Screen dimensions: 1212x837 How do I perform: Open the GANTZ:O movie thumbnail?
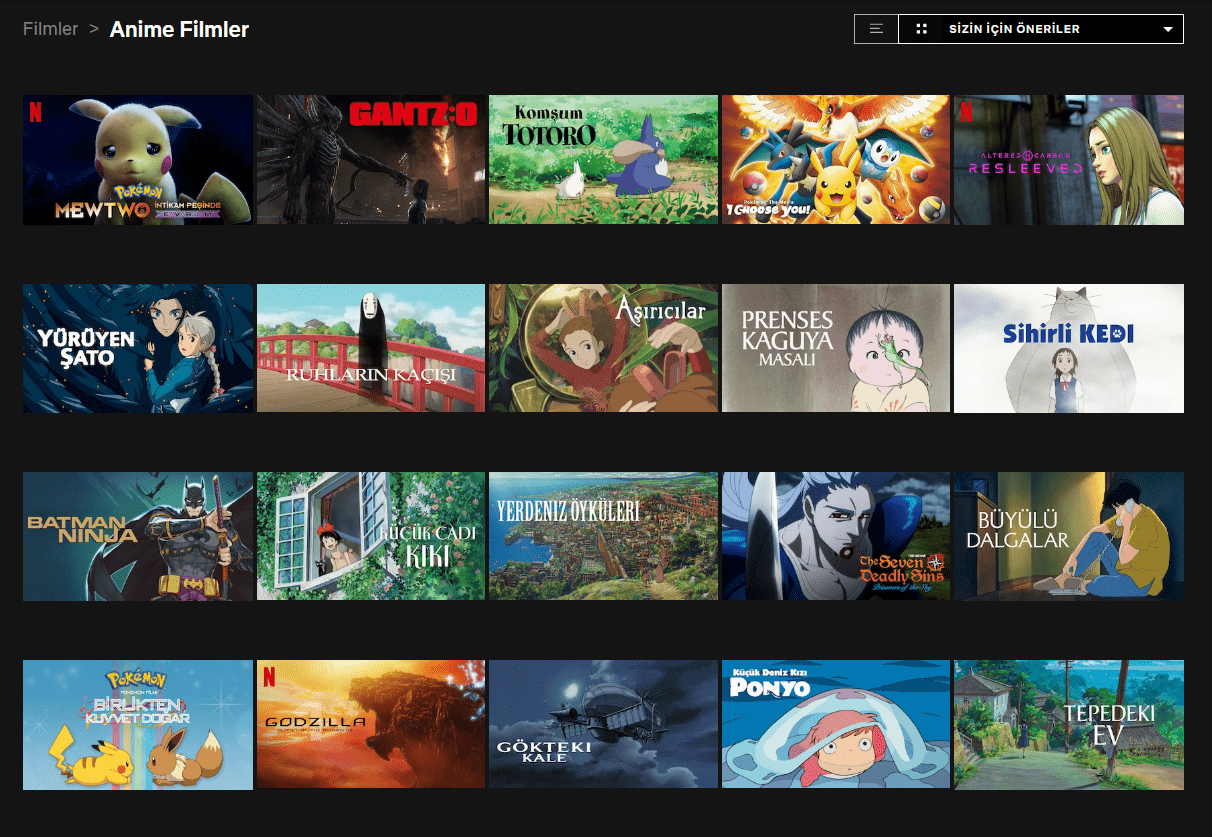pos(371,160)
